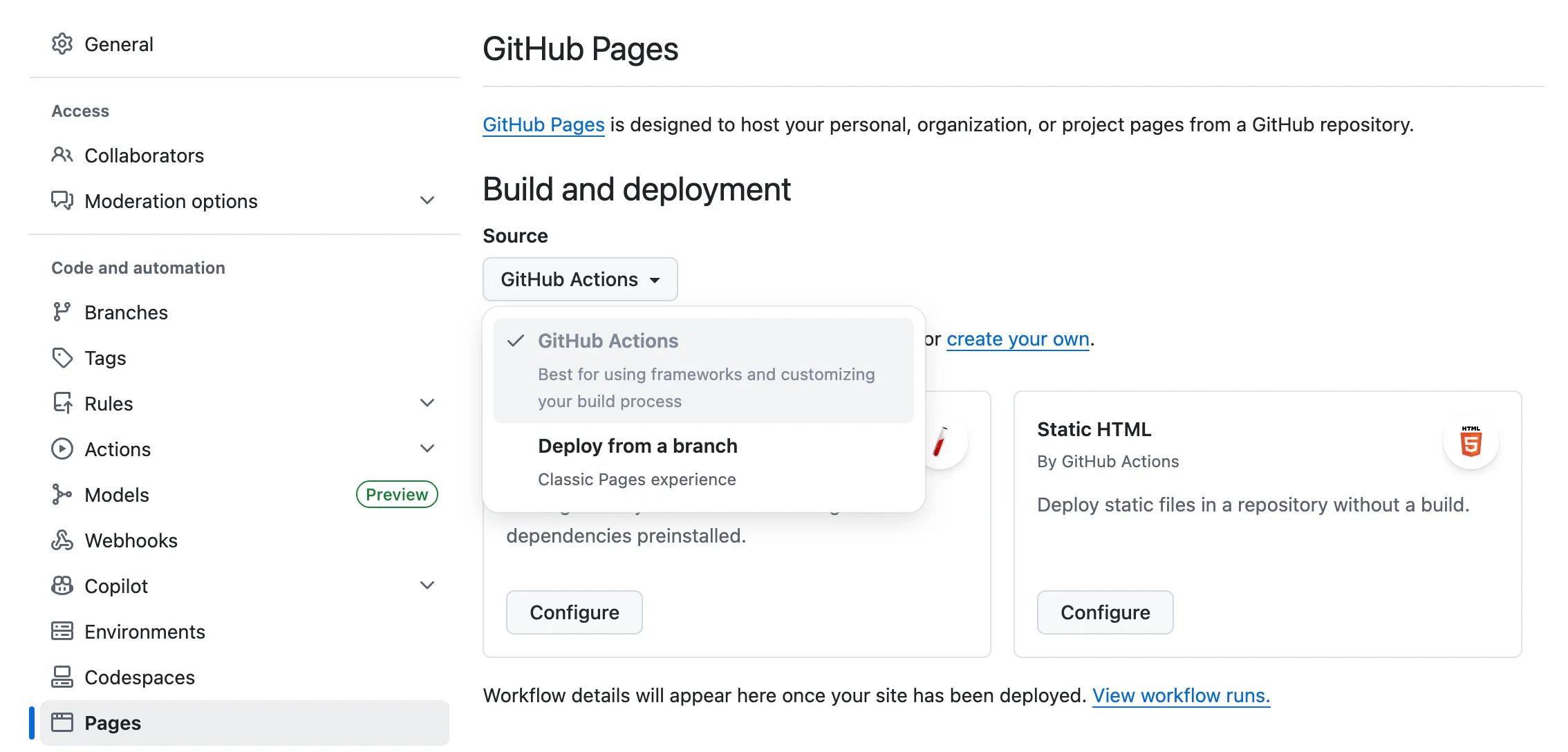Viewport: 1568px width, 752px height.
Task: Click the HTML5 logo on Static HTML card
Action: (1471, 442)
